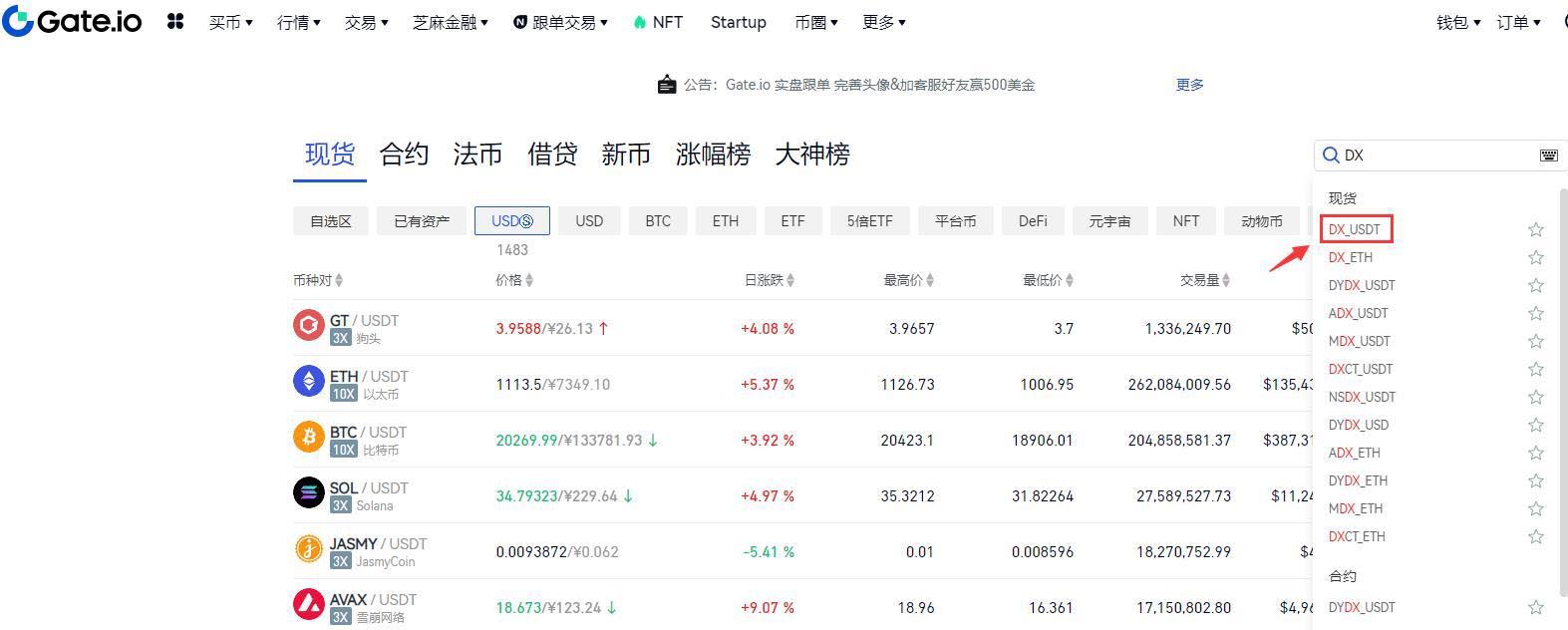Open the 跟单交易 dropdown
Image resolution: width=1568 pixels, height=630 pixels.
pos(560,22)
